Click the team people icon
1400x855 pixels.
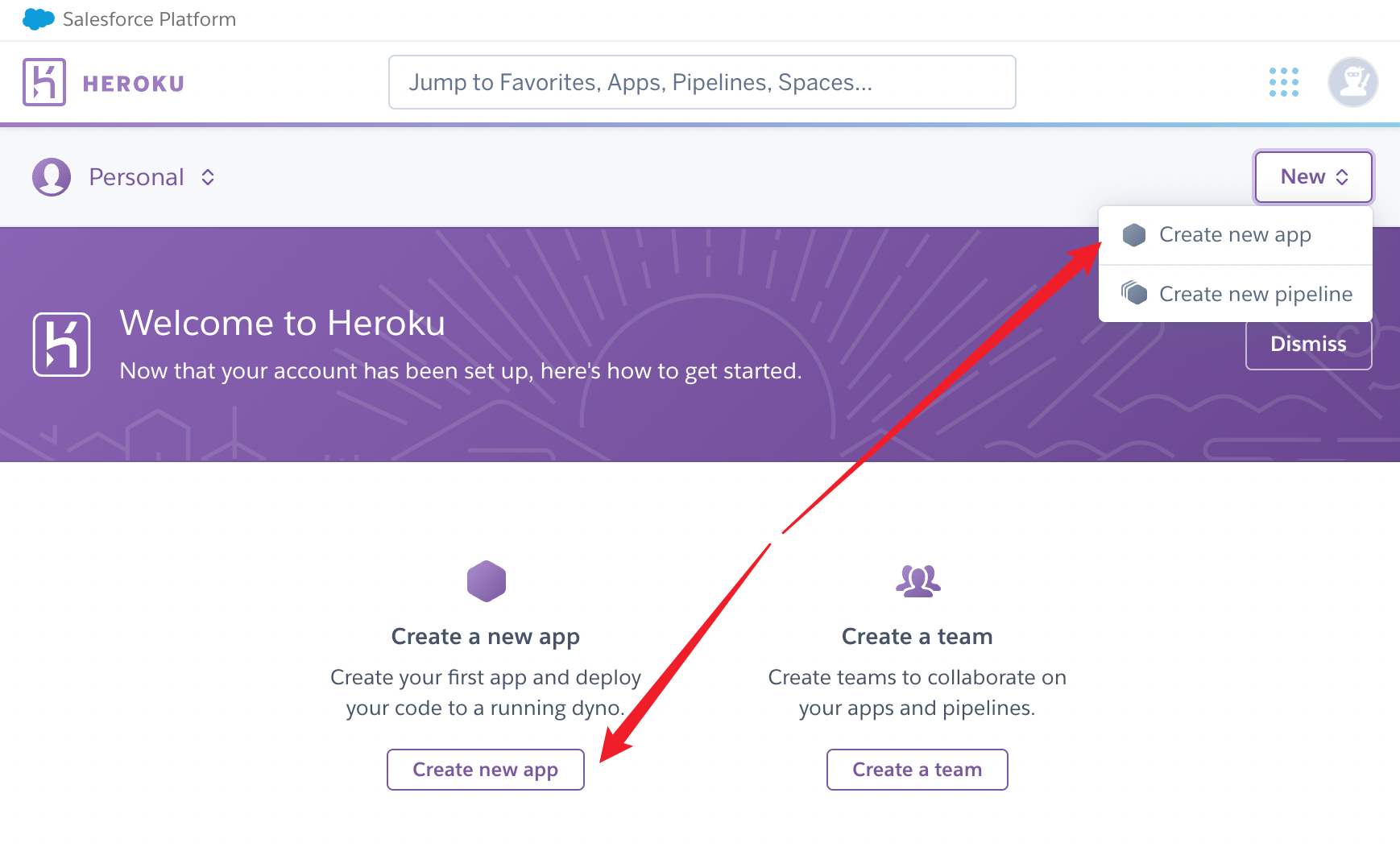(917, 580)
